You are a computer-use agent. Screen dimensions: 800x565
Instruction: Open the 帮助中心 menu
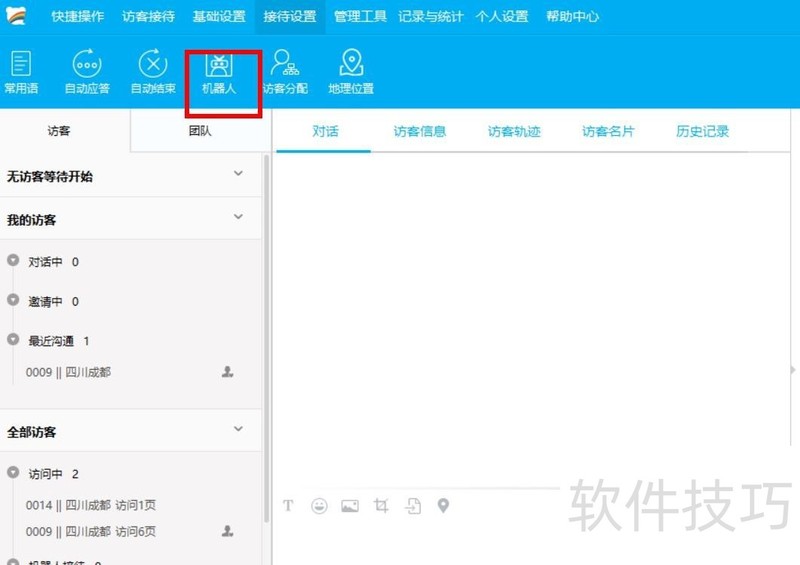coord(572,16)
